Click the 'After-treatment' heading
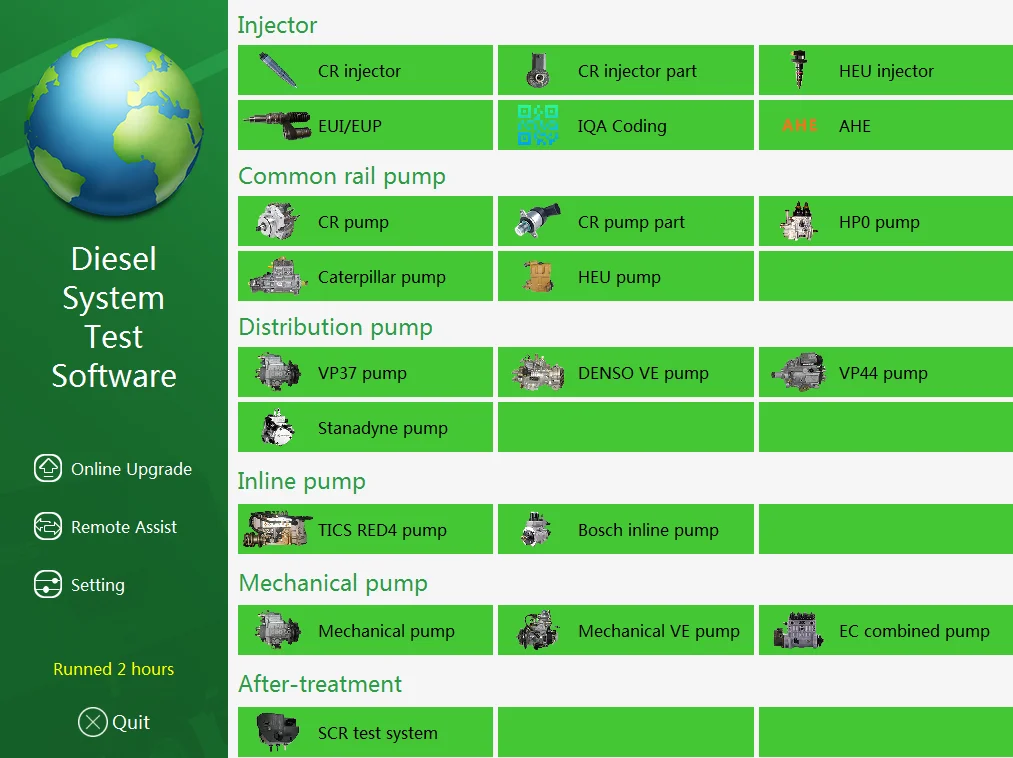Image resolution: width=1013 pixels, height=758 pixels. tap(320, 684)
